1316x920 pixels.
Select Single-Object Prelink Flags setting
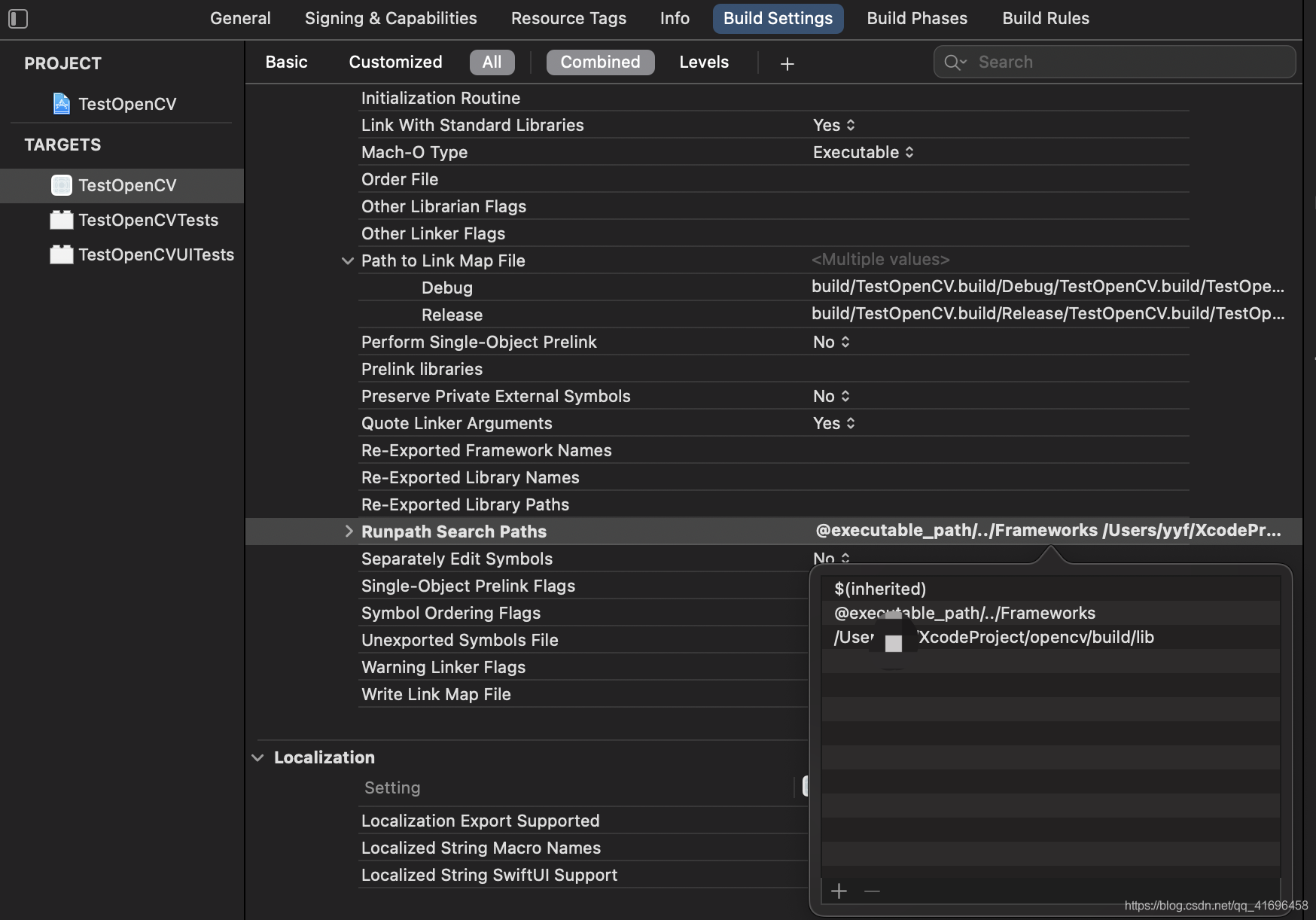coord(468,586)
